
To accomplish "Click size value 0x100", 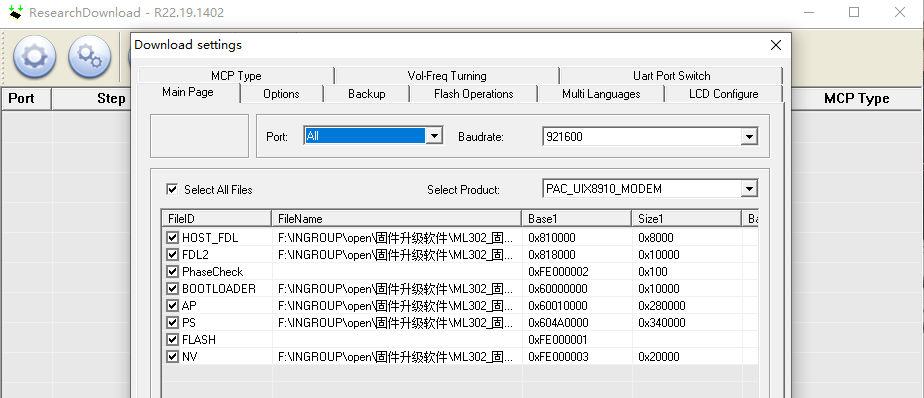I will tap(653, 272).
